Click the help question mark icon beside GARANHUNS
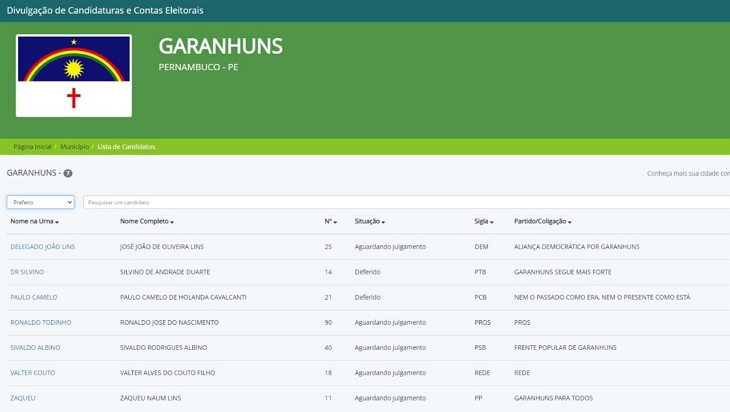 pos(68,173)
